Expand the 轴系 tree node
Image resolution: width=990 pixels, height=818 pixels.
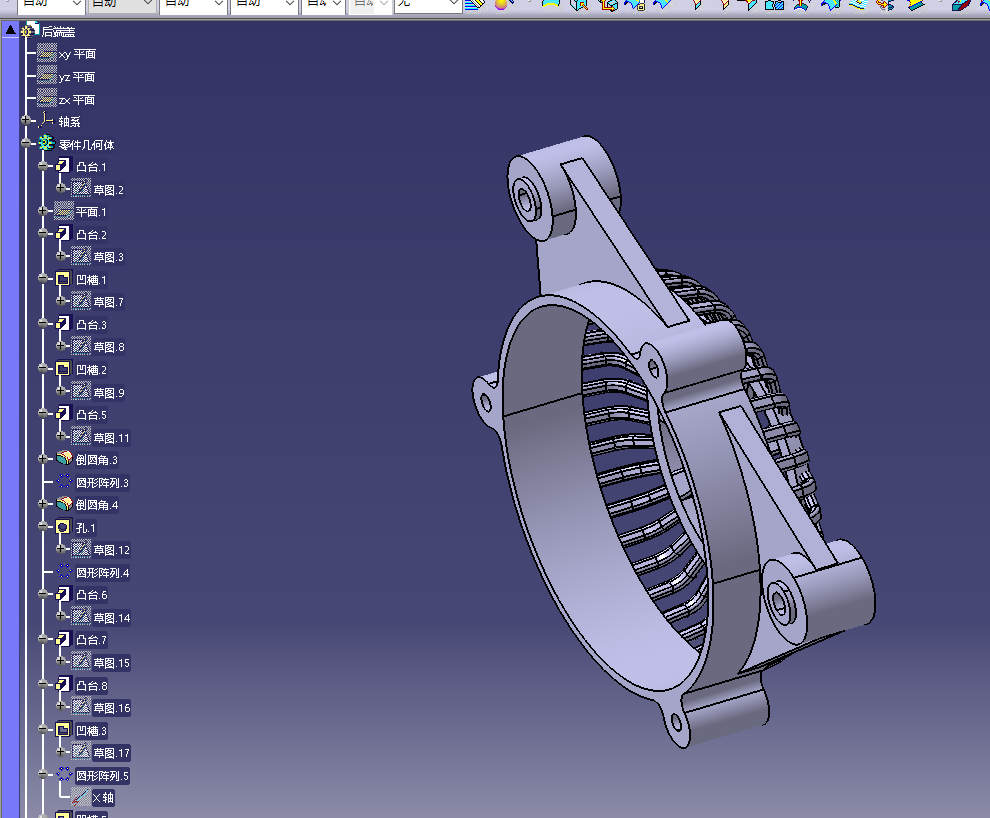(26, 120)
